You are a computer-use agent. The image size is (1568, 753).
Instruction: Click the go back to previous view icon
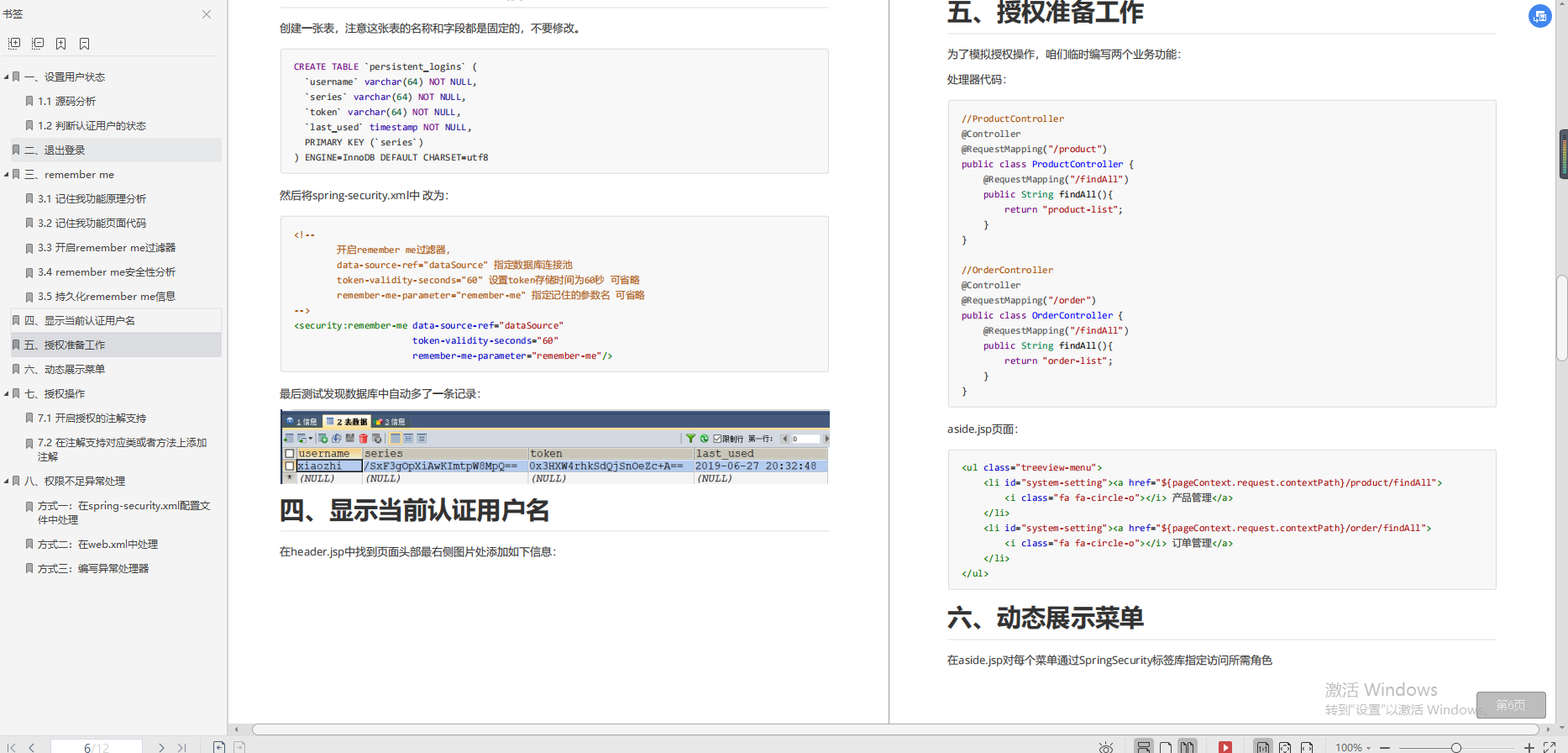point(219,747)
